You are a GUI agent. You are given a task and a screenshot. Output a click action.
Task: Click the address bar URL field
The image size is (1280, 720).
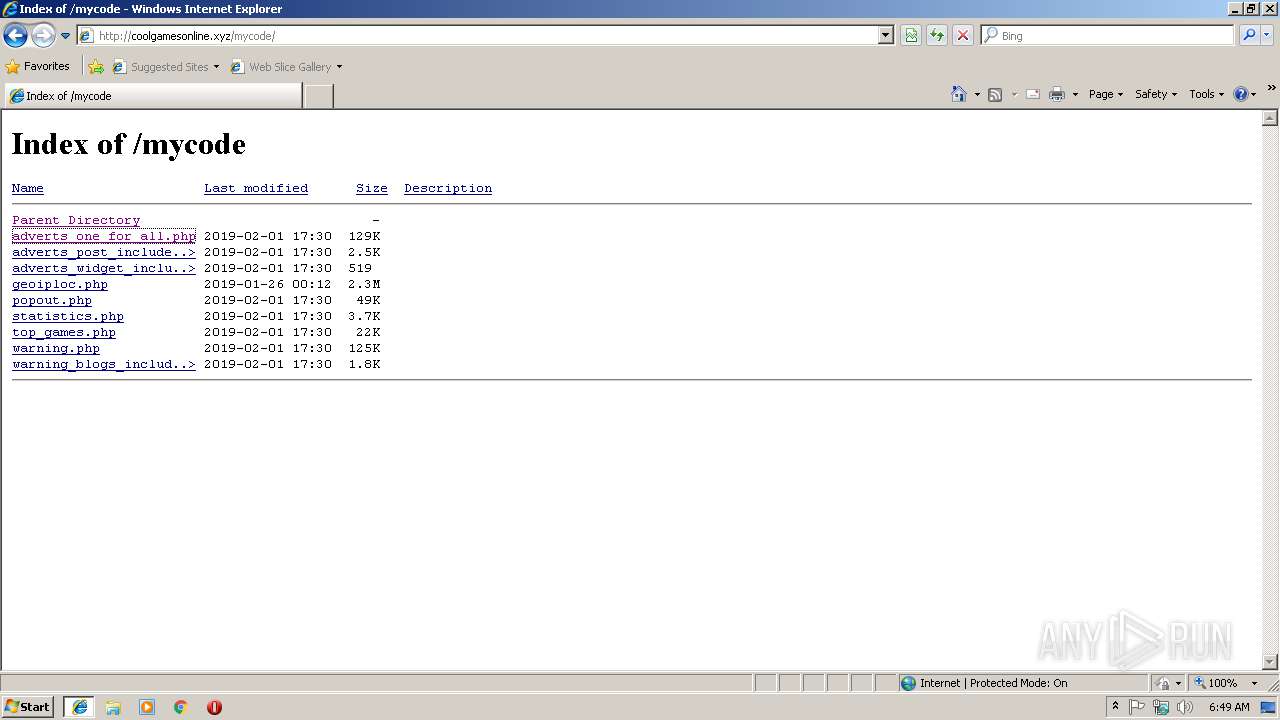(x=477, y=36)
